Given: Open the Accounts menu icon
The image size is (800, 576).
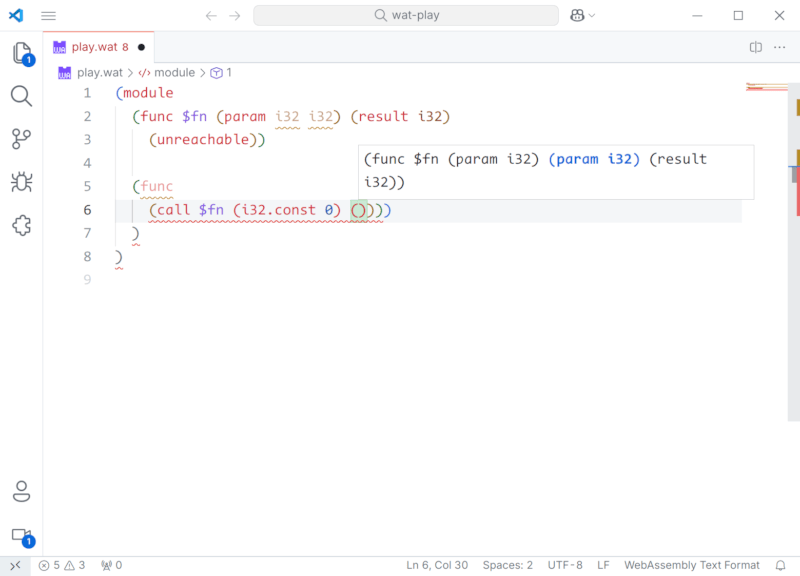Looking at the screenshot, I should (x=21, y=491).
